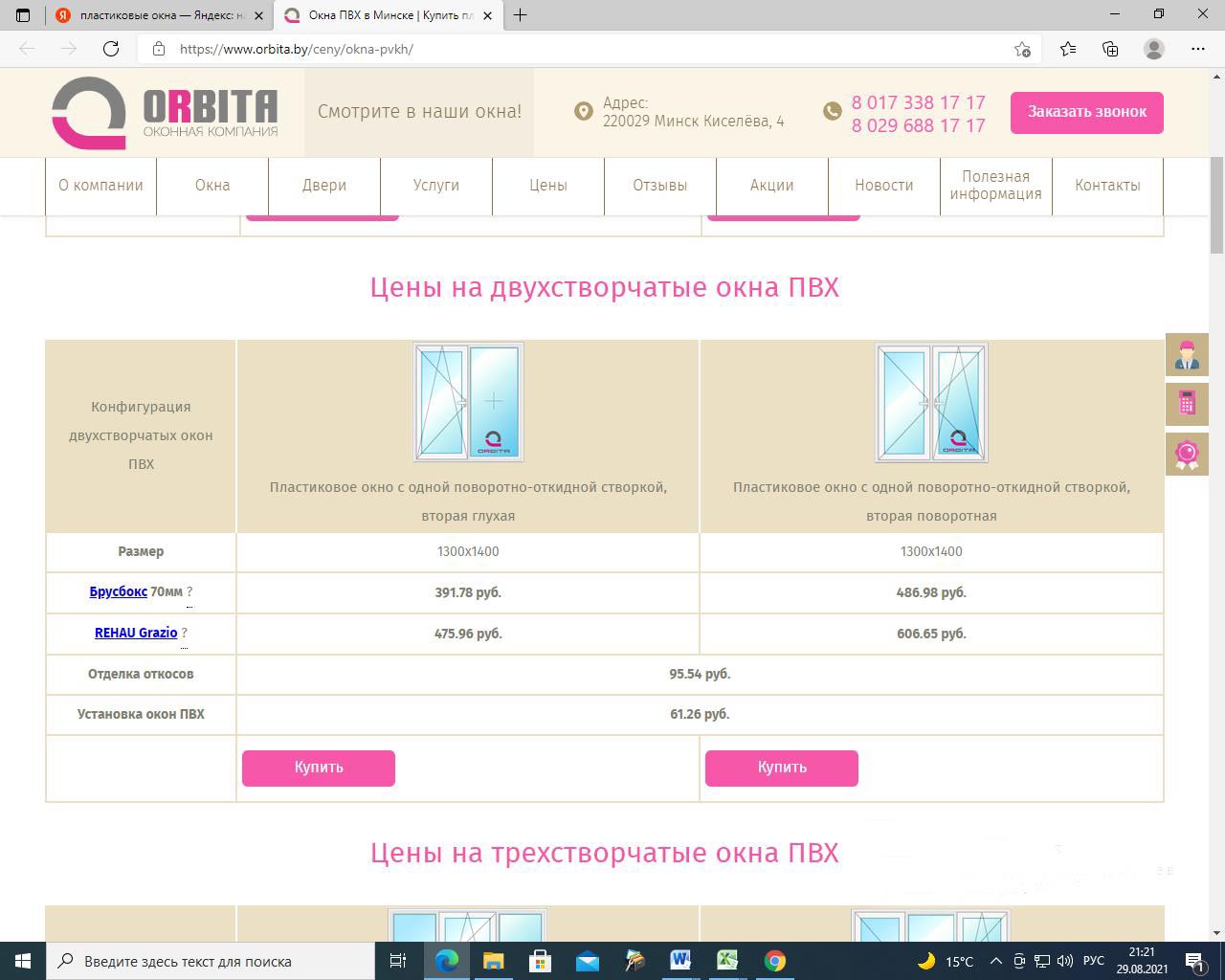Viewport: 1225px width, 980px height.
Task: Click Купить under the blind-sash window
Action: coord(319,768)
